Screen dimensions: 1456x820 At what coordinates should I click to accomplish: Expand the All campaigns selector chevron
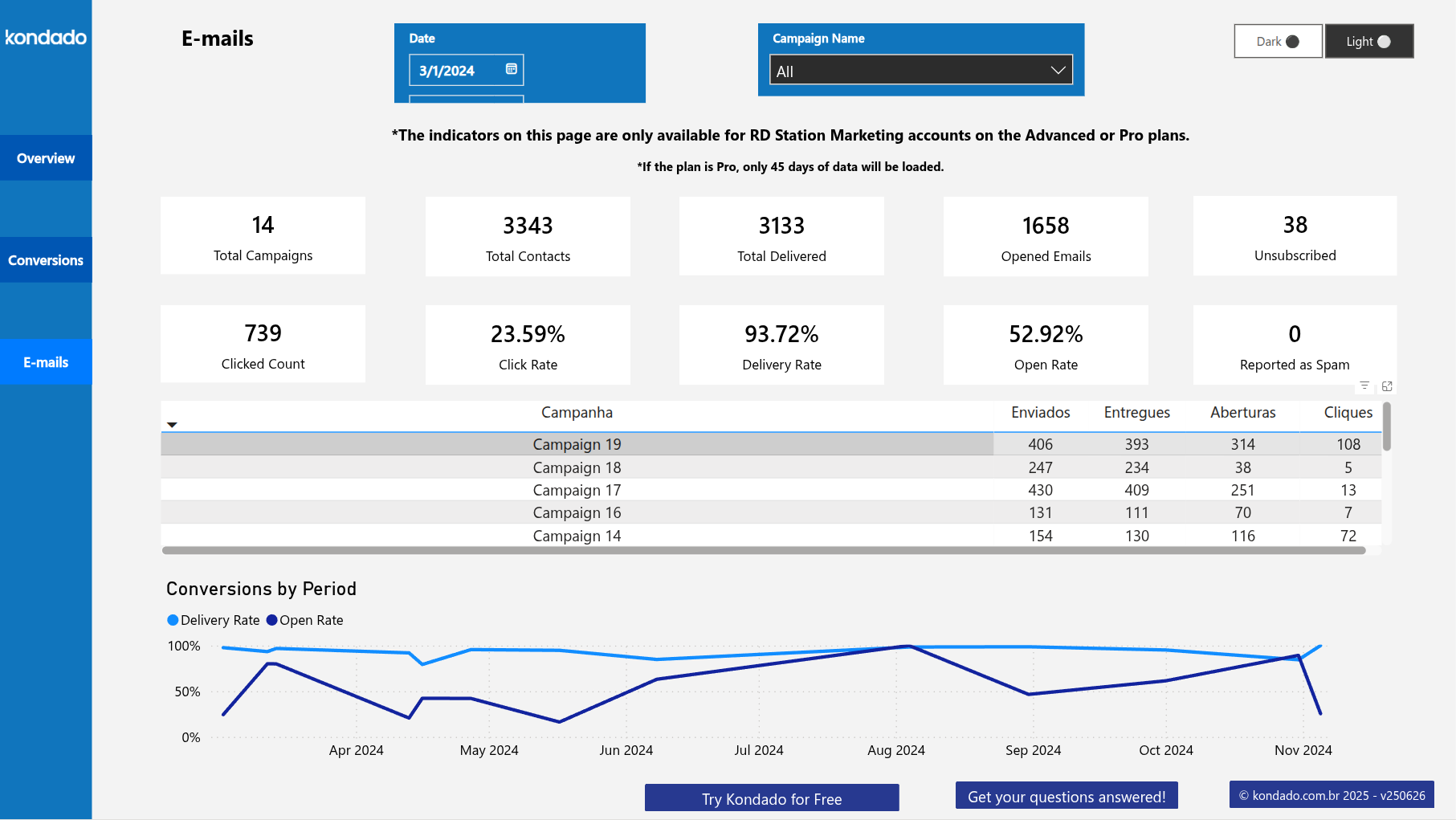point(1058,70)
